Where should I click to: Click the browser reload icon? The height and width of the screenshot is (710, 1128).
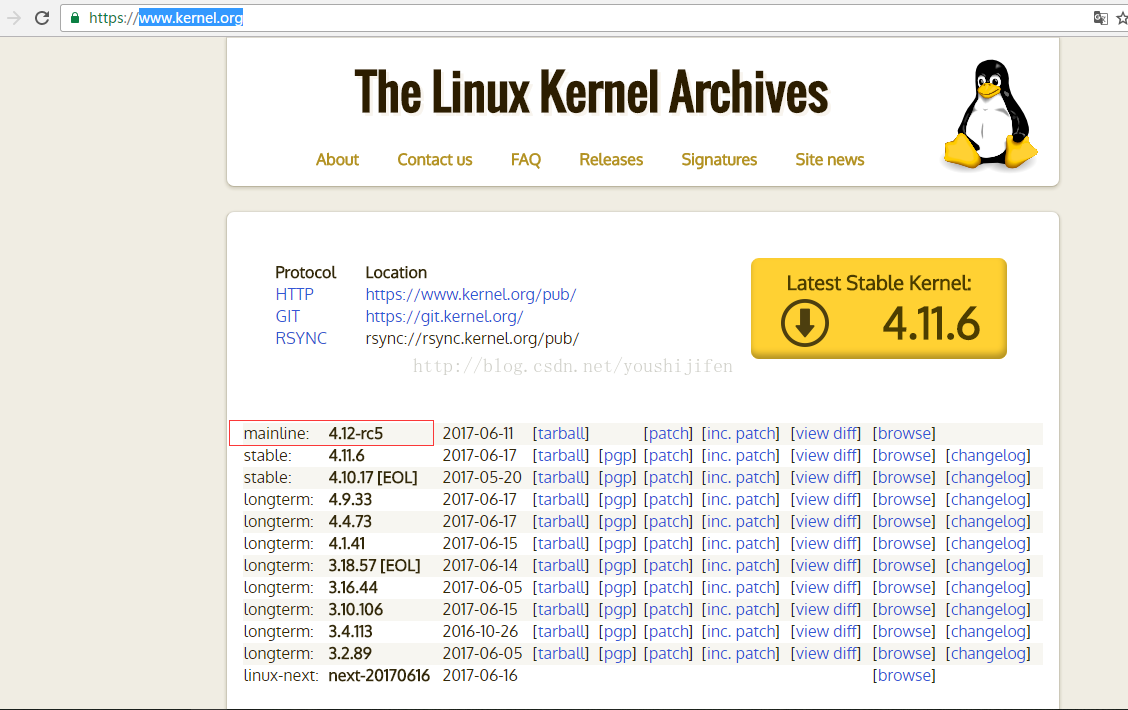42,18
